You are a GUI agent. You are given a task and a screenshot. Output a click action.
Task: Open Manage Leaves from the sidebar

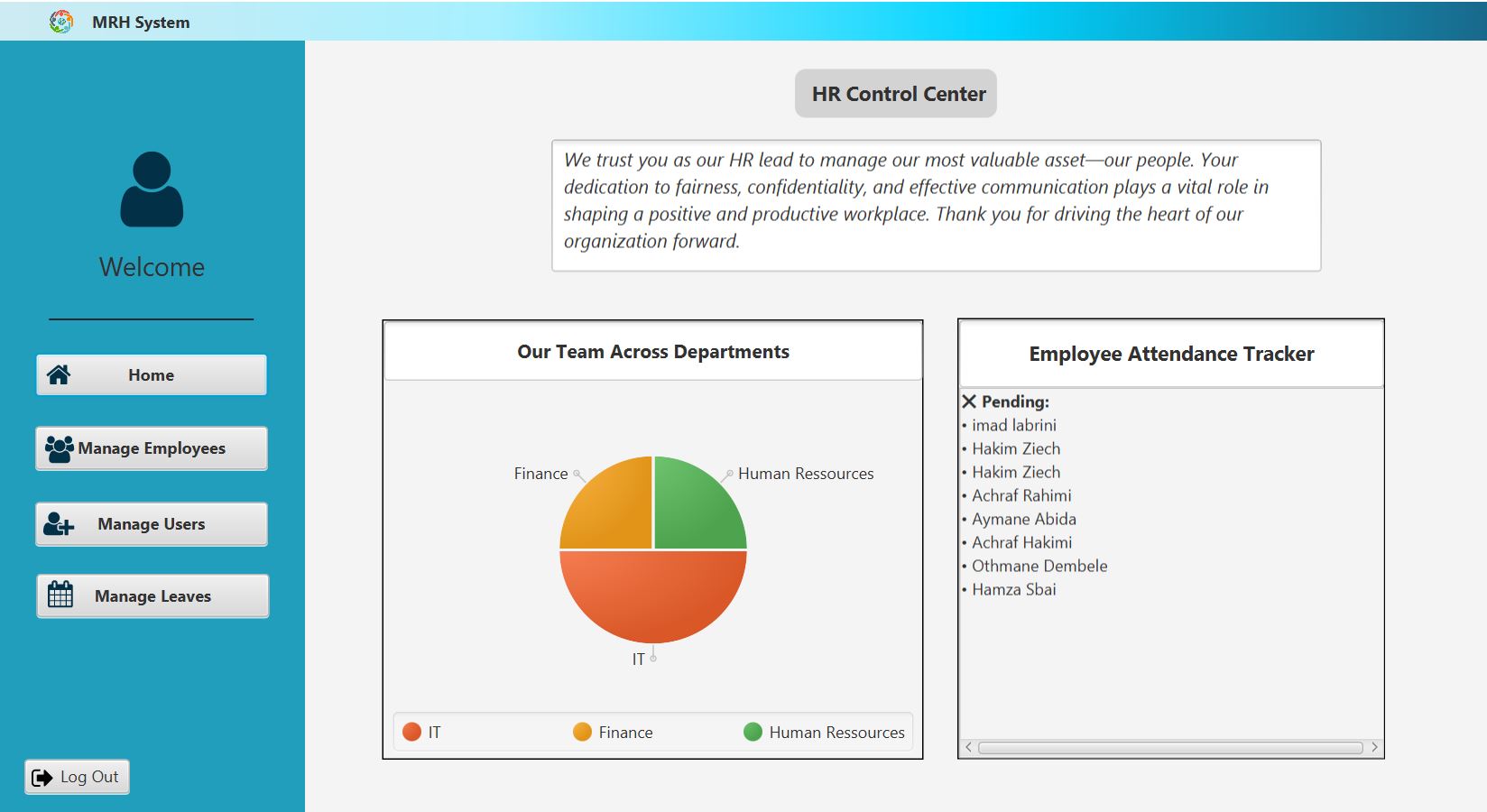click(152, 596)
